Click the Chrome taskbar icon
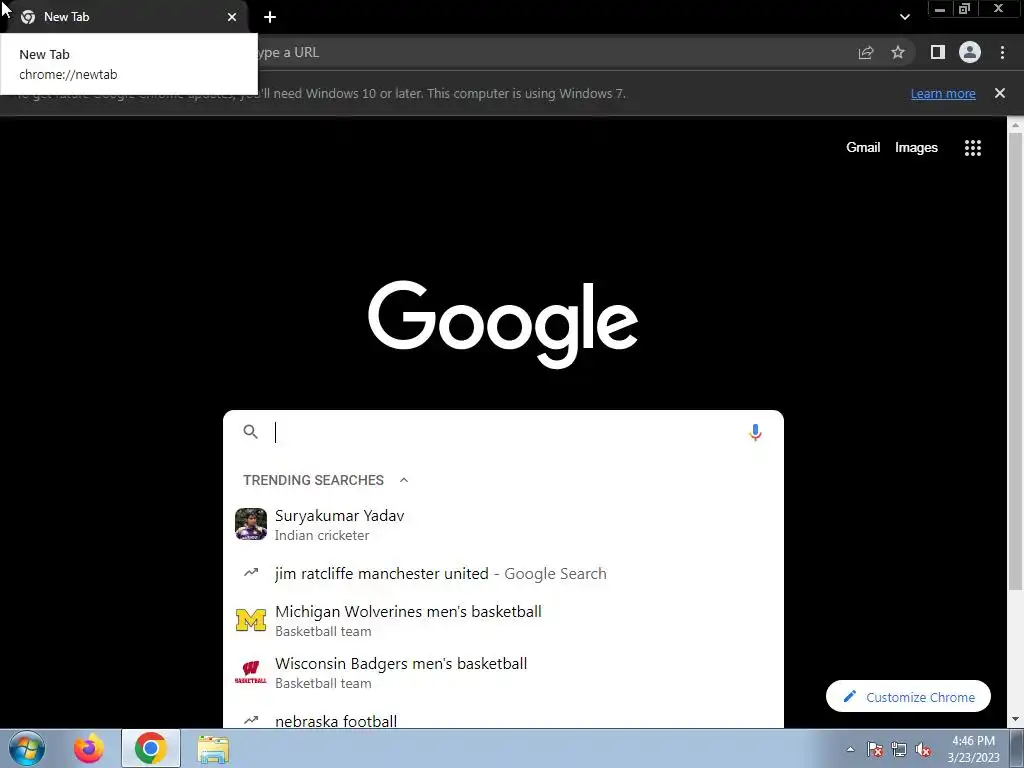The height and width of the screenshot is (768, 1024). pyautogui.click(x=151, y=748)
